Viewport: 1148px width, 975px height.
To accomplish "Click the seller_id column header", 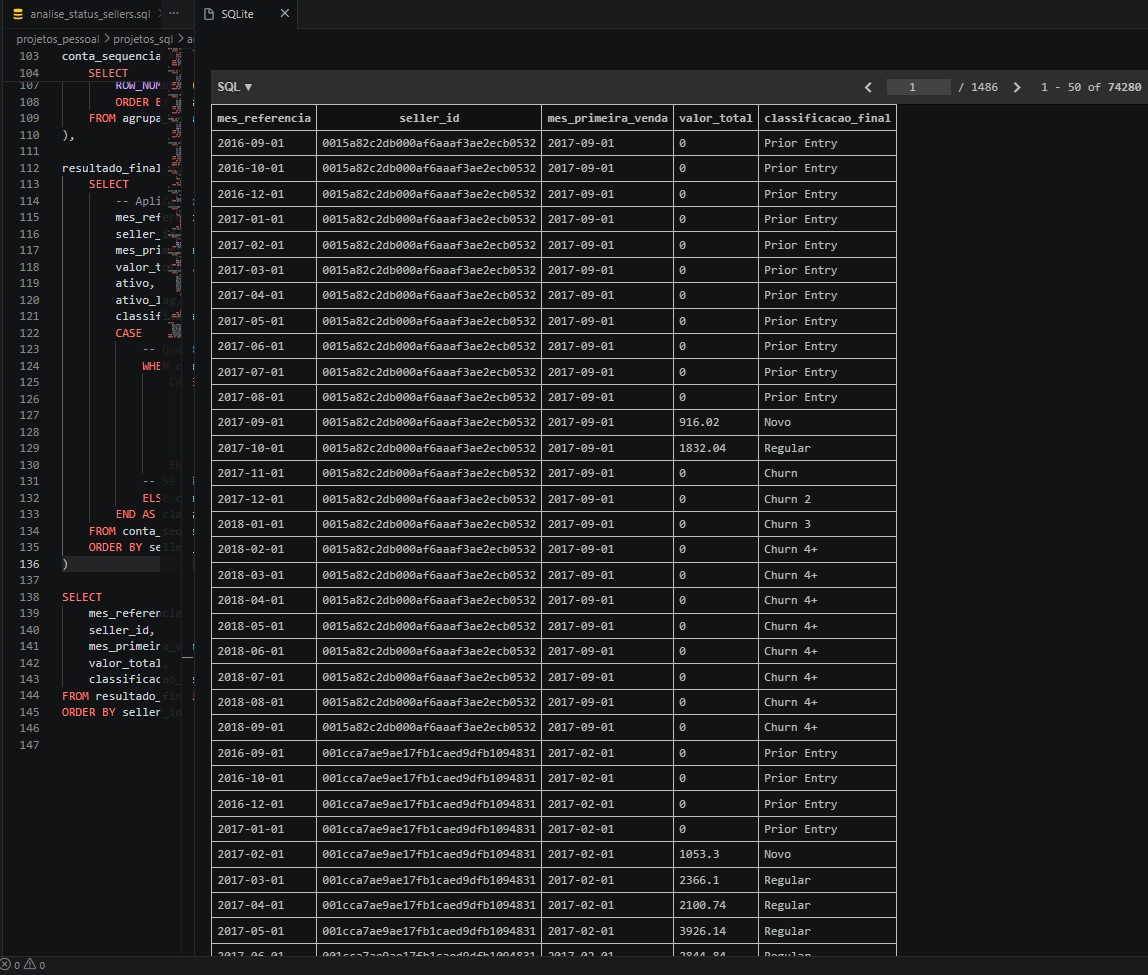I will (429, 118).
